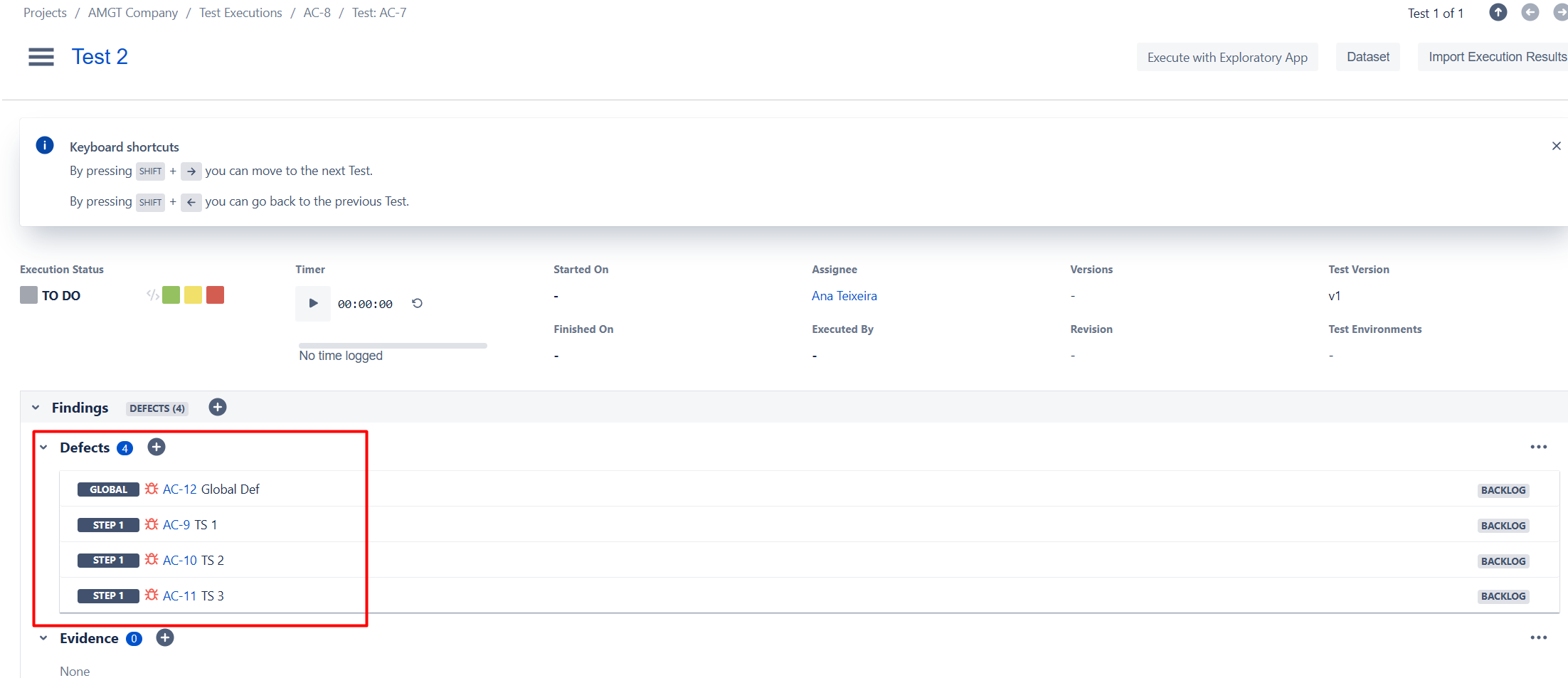Open the Defects section more options menu
1568x678 pixels.
click(x=1538, y=447)
